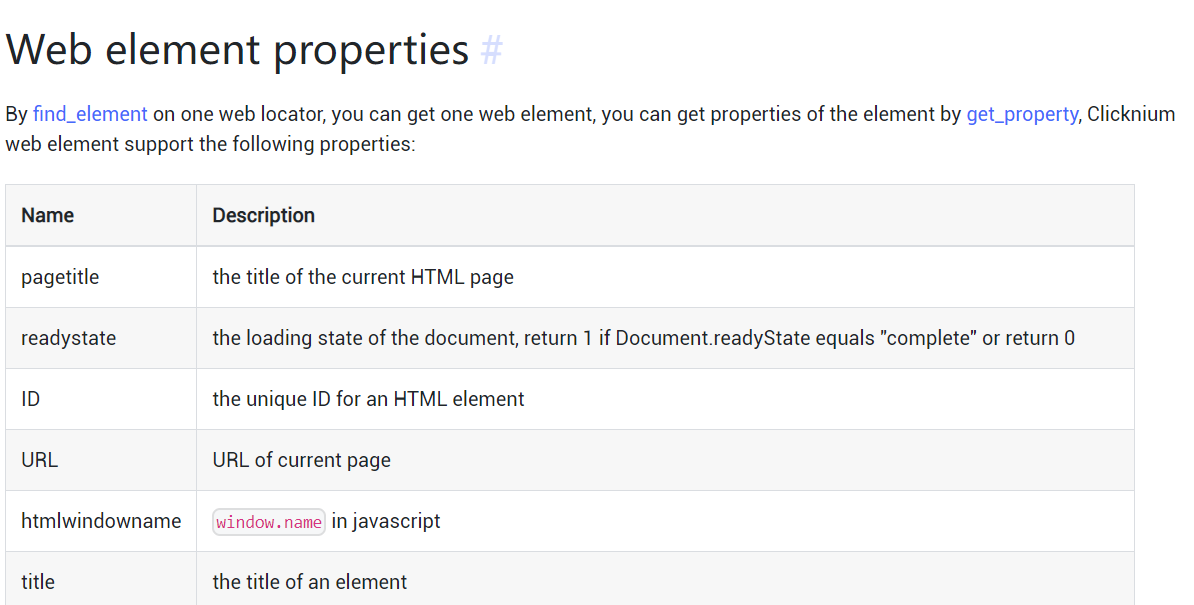Viewport: 1194px width, 605px height.
Task: Click the intro line mentioning "support the following properties"
Action: tap(210, 144)
